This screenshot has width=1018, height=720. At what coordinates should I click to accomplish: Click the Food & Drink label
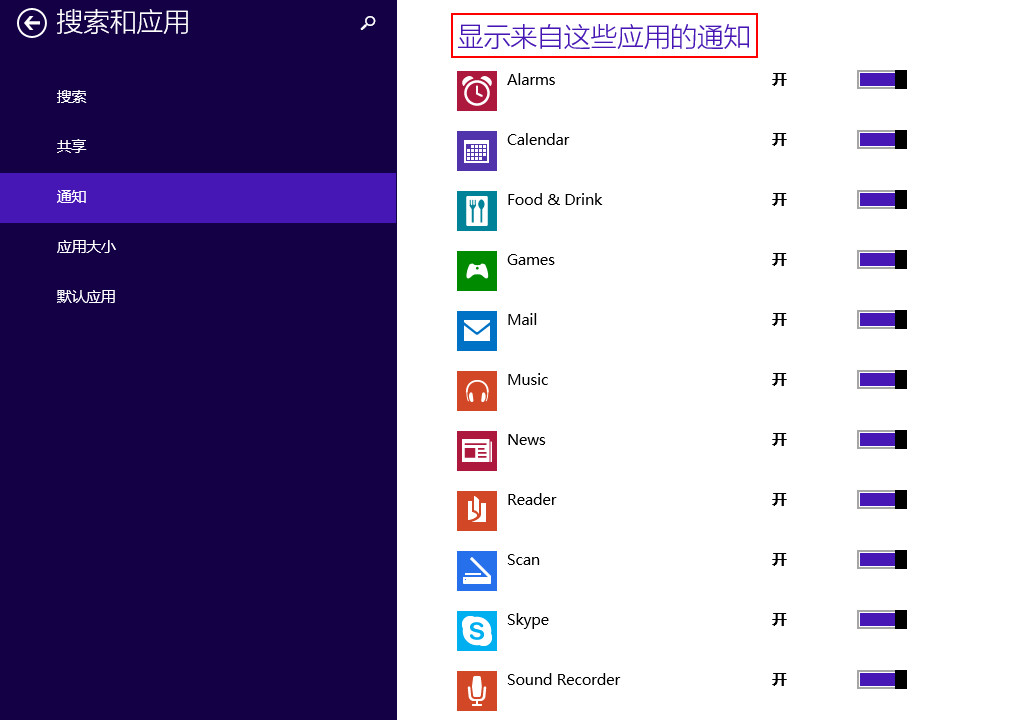click(554, 199)
